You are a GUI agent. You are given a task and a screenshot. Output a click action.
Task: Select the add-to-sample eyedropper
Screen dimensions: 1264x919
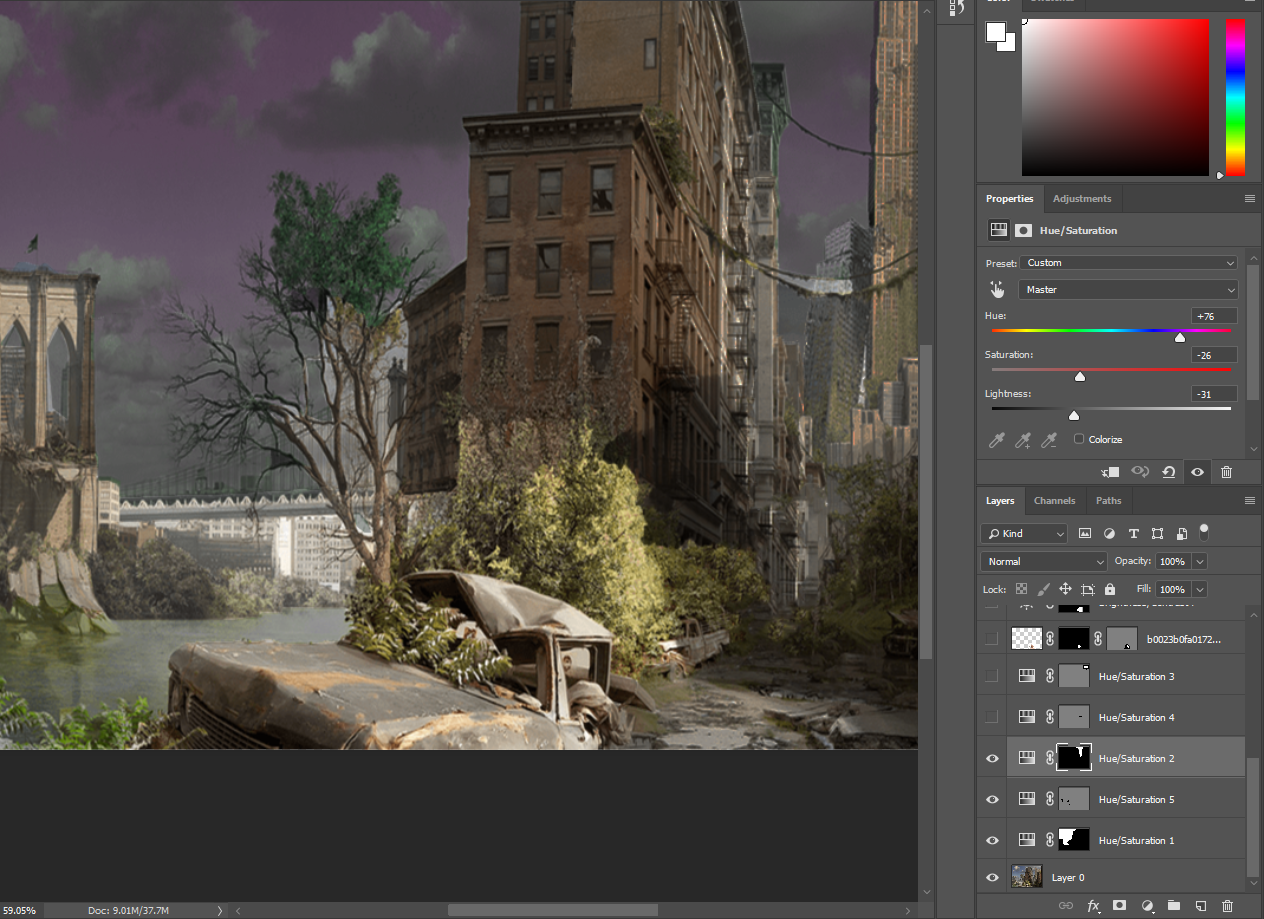(x=1023, y=440)
